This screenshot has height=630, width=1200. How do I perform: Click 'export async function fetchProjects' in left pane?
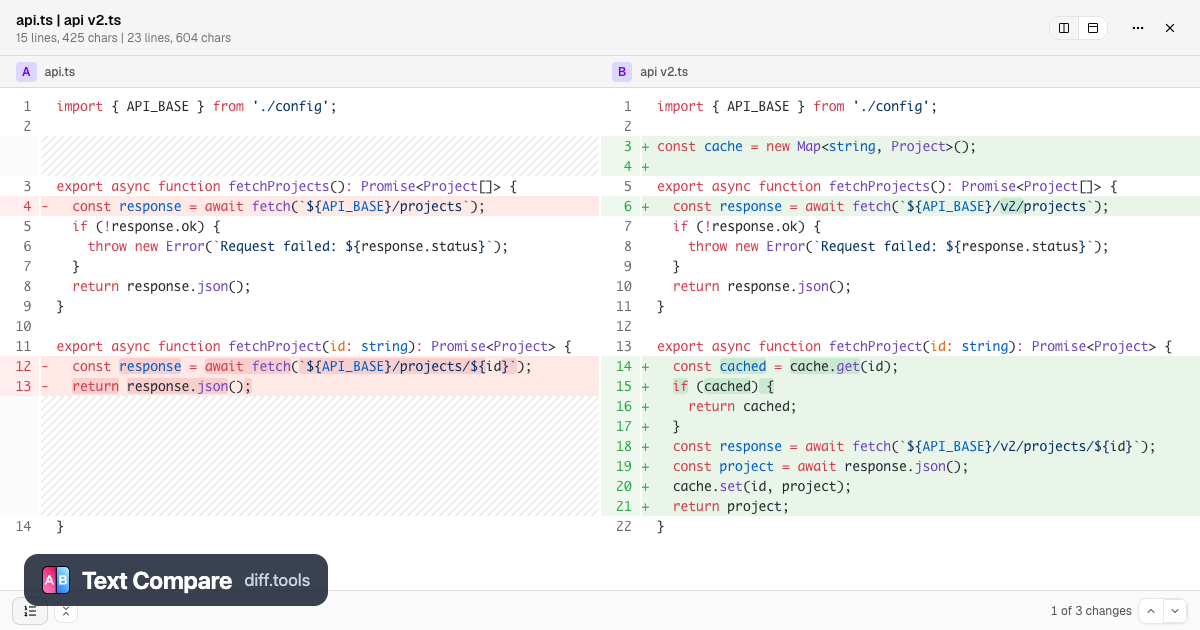[287, 186]
